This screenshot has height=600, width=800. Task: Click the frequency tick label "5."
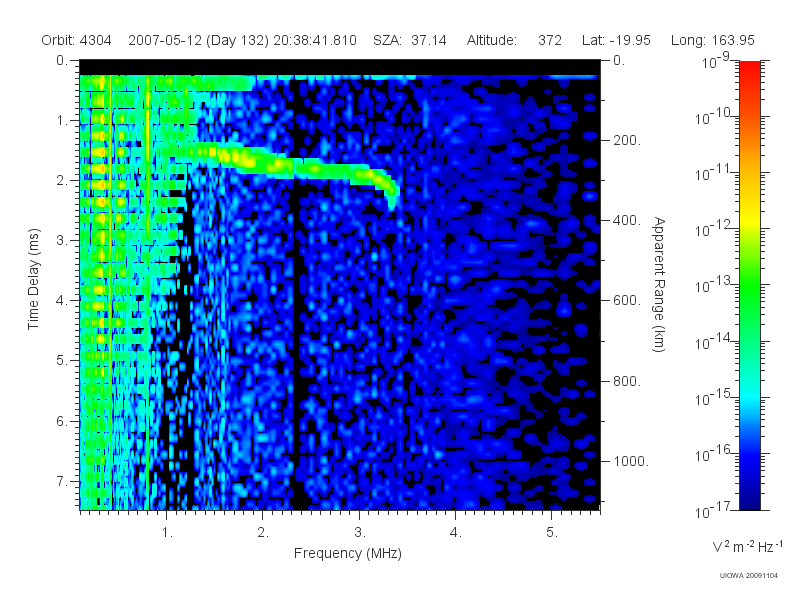(552, 533)
